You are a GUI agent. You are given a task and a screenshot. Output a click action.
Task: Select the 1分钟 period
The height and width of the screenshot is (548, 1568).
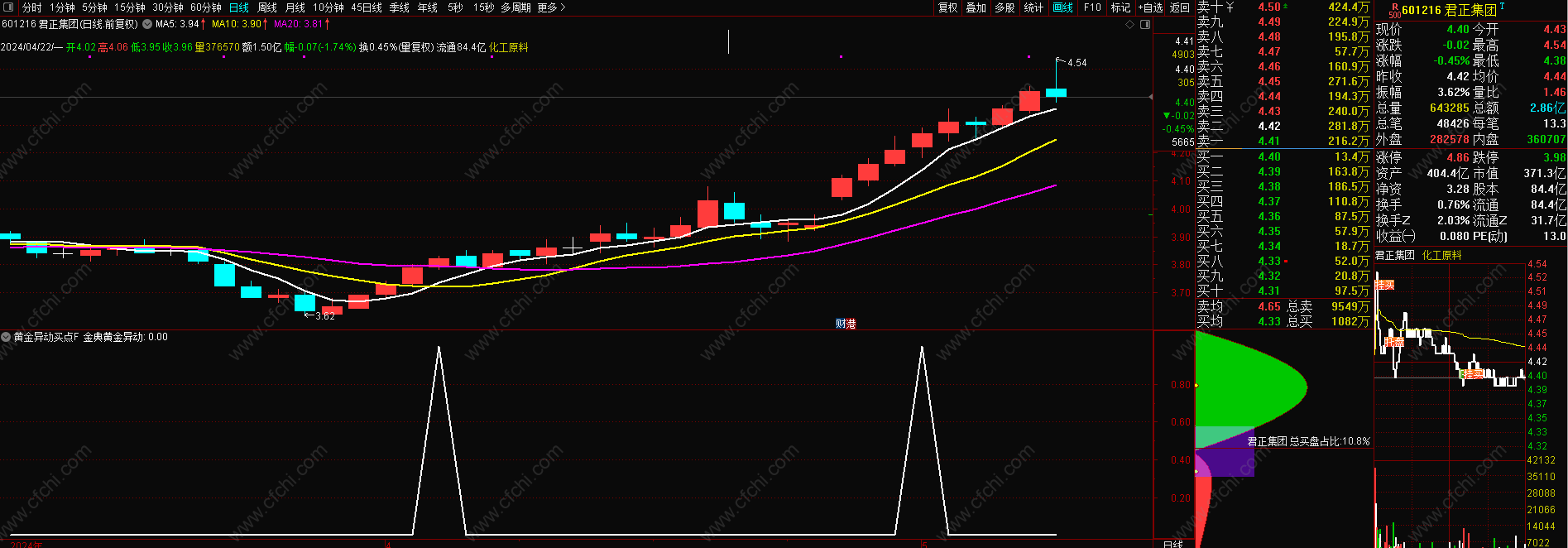click(62, 7)
